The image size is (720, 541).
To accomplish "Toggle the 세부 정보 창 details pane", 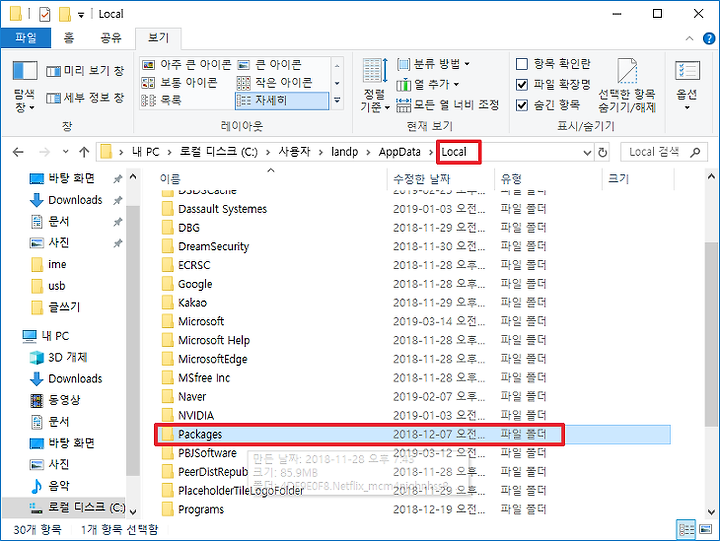I will pyautogui.click(x=85, y=98).
